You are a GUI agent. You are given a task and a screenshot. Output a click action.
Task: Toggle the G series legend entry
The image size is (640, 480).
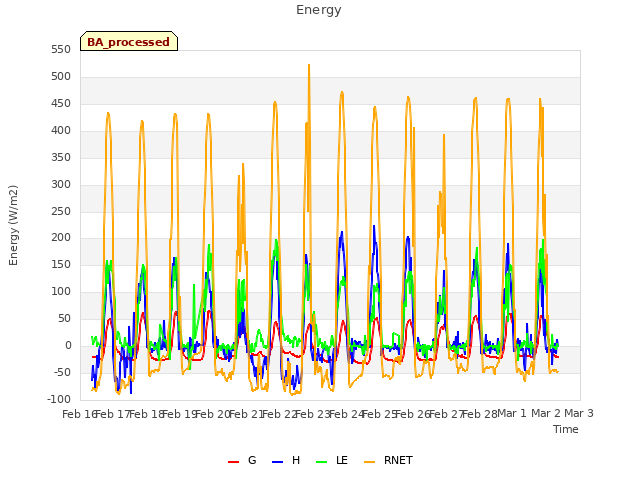pyautogui.click(x=242, y=460)
